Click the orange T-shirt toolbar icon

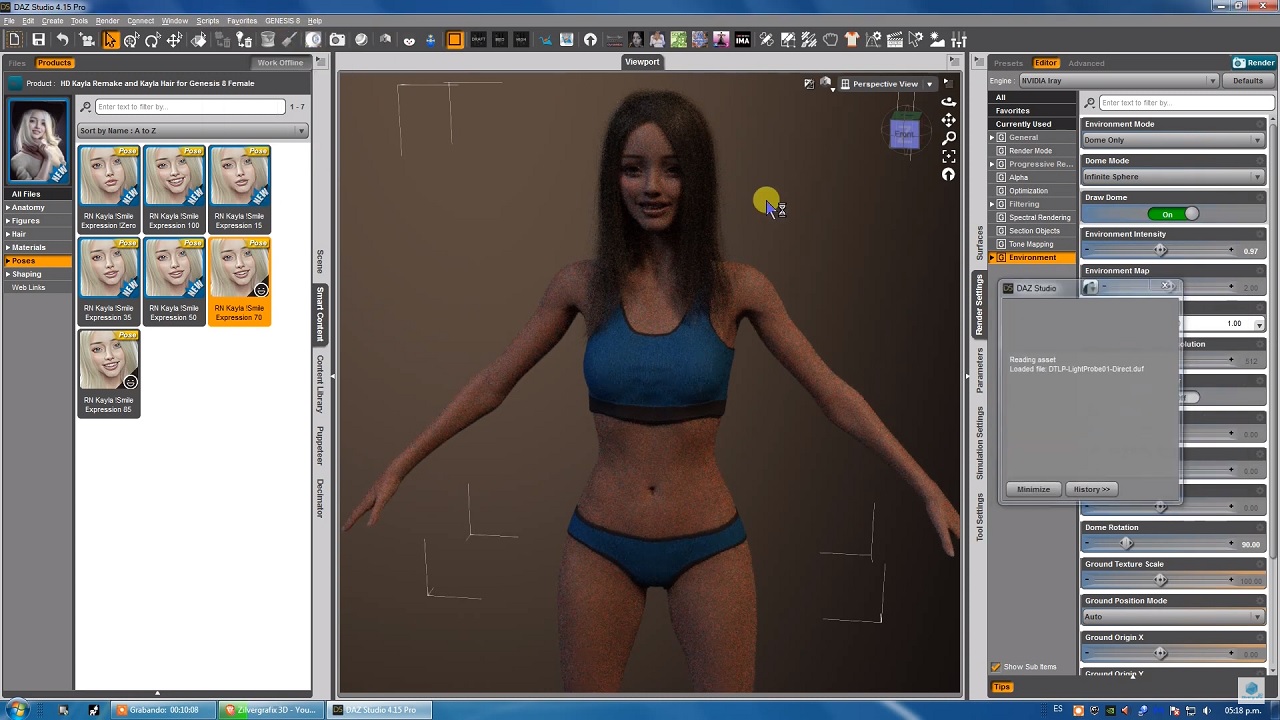pos(851,40)
